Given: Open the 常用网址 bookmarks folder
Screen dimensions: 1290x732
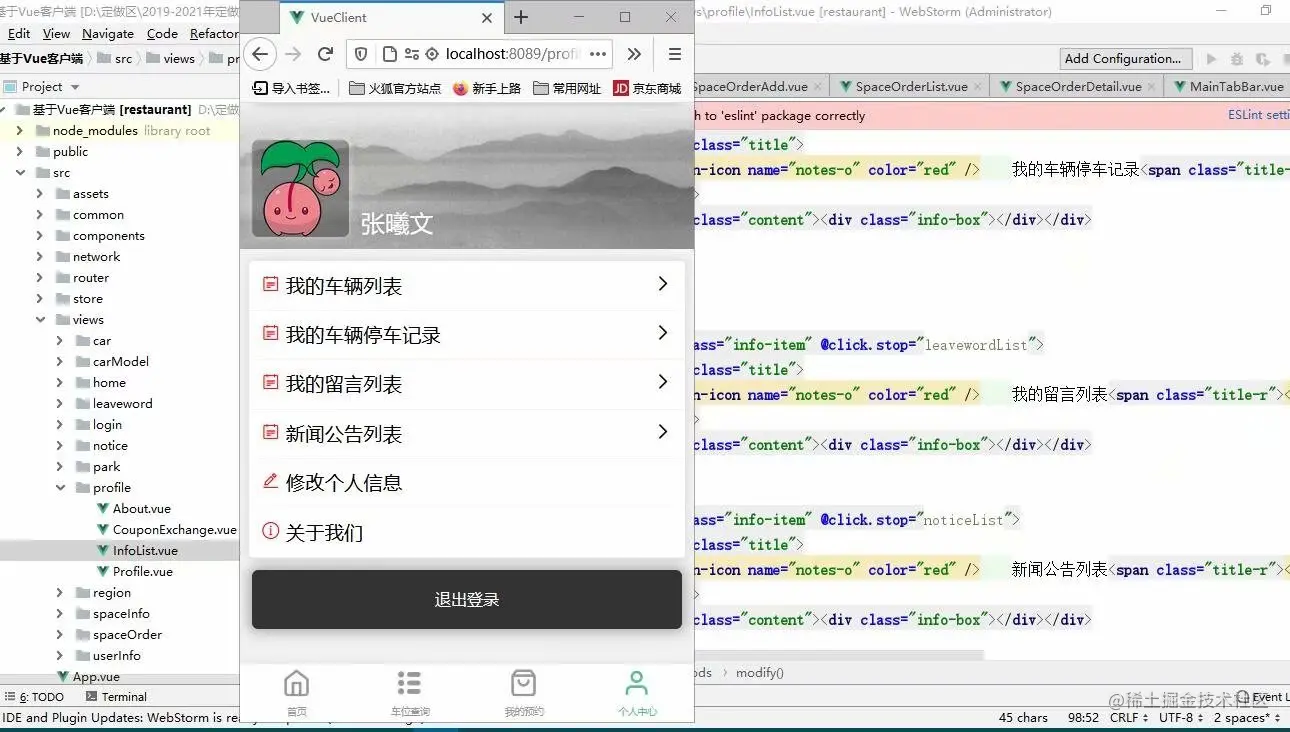Looking at the screenshot, I should coord(567,88).
